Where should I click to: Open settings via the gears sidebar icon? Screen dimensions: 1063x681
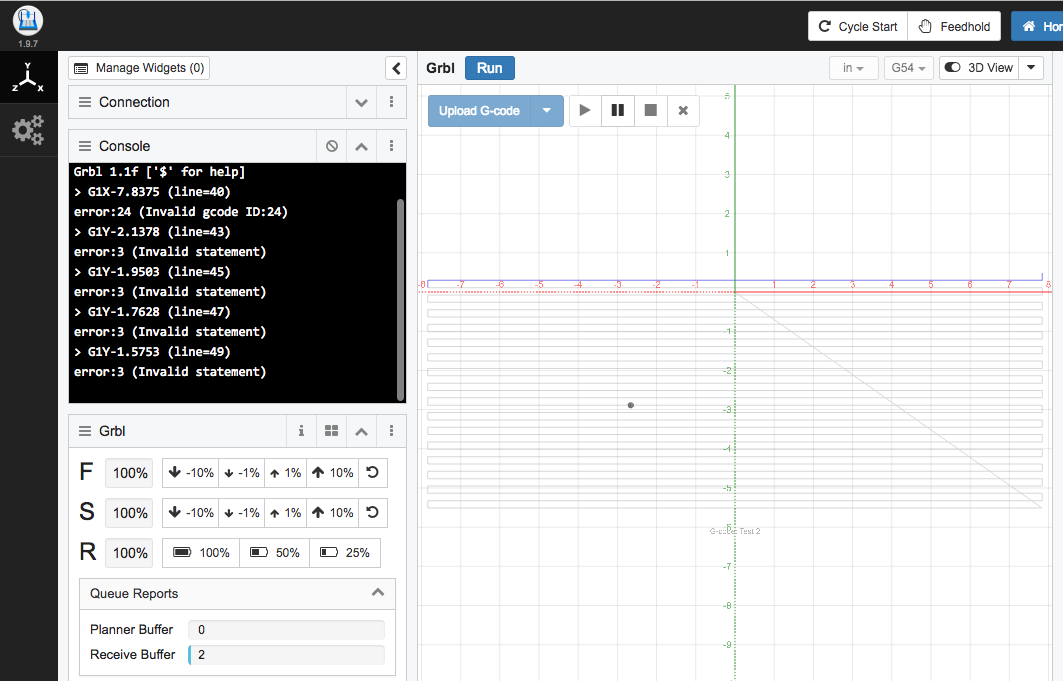coord(28,130)
